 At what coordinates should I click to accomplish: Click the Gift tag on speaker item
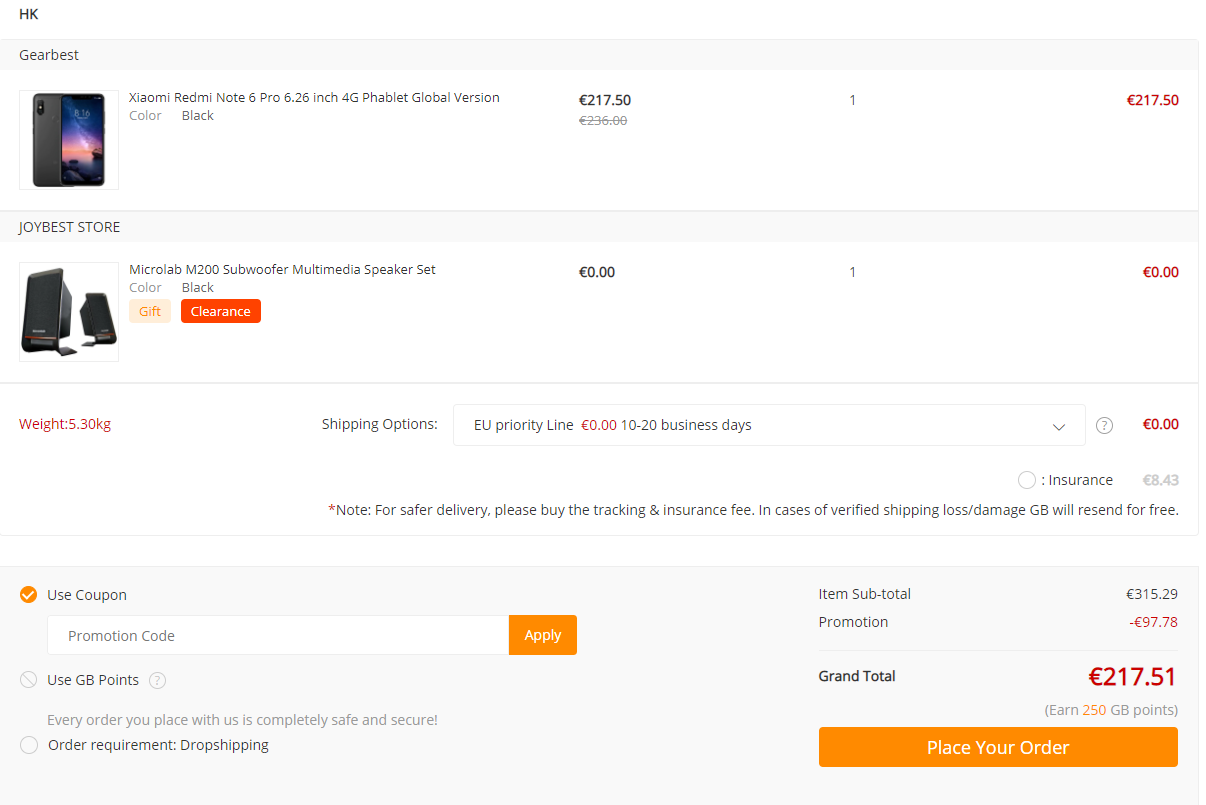[150, 311]
